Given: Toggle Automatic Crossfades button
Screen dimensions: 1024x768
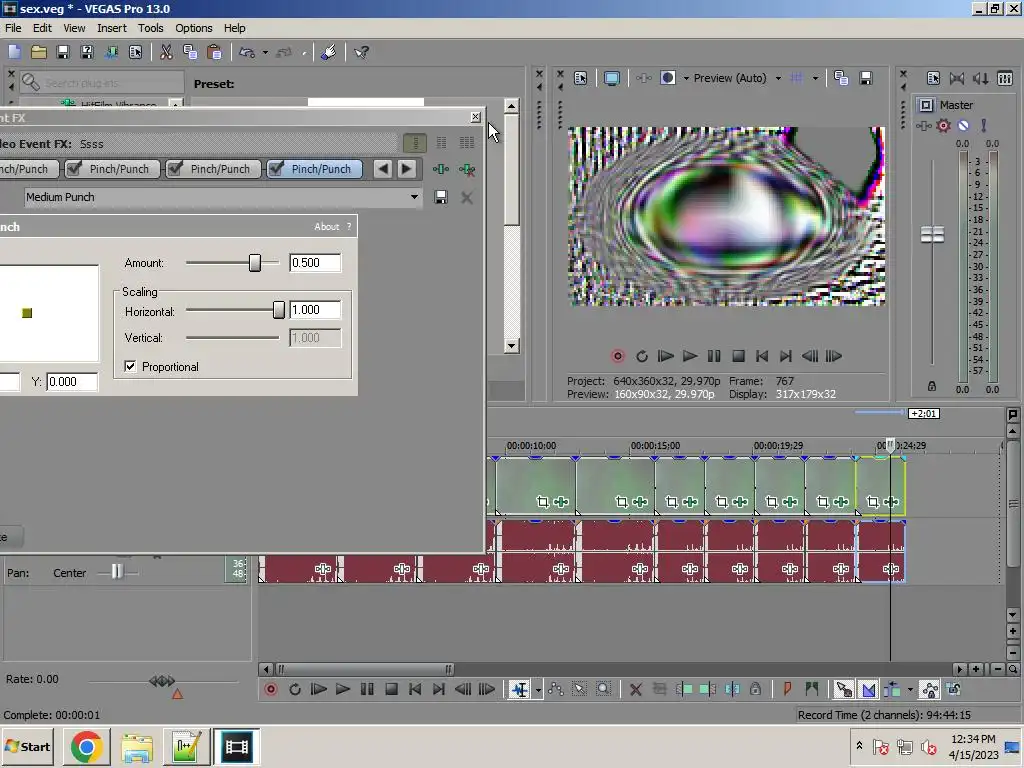Looking at the screenshot, I should tap(869, 689).
